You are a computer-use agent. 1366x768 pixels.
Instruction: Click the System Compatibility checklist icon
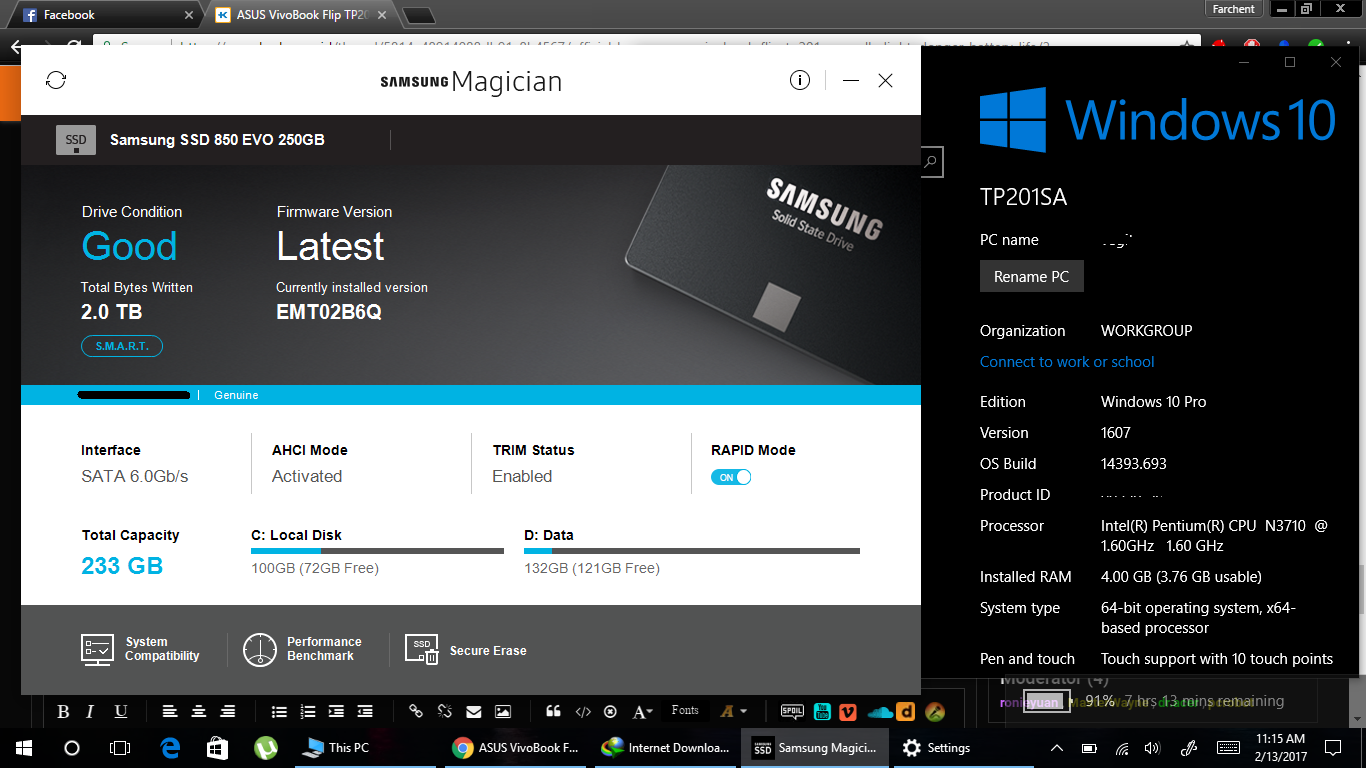pyautogui.click(x=97, y=649)
